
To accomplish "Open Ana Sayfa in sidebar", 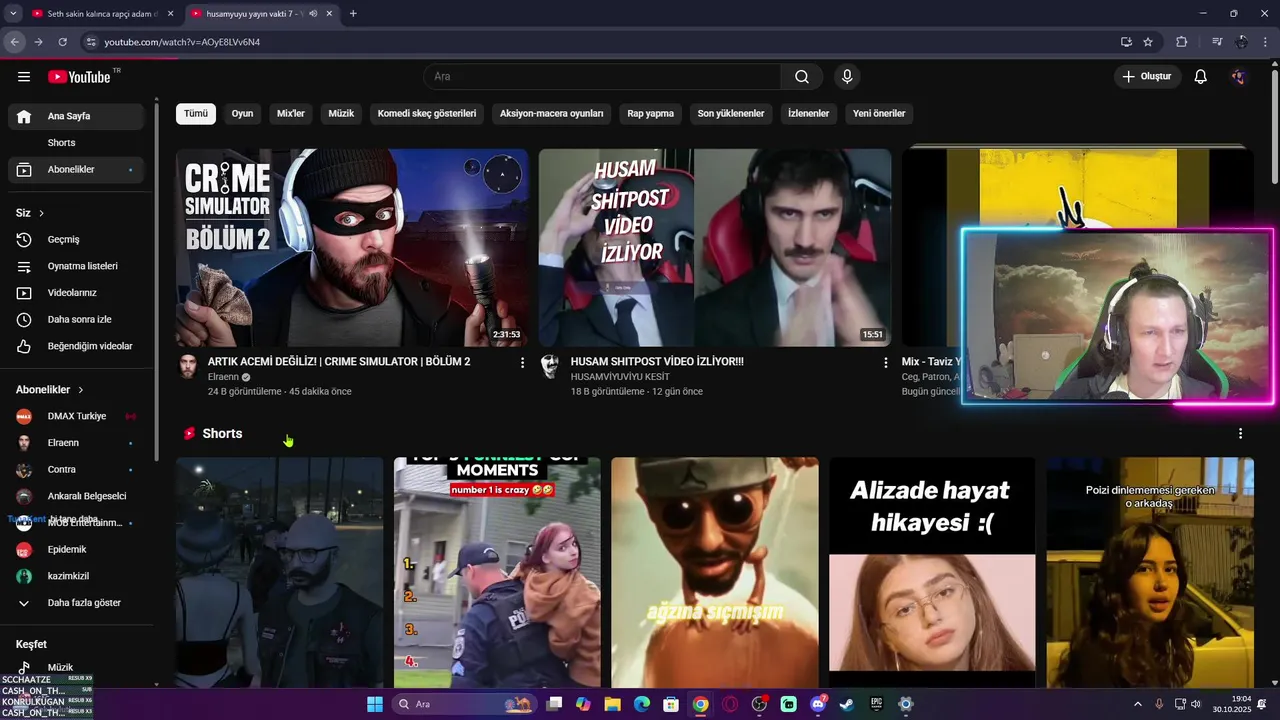I will (x=76, y=116).
